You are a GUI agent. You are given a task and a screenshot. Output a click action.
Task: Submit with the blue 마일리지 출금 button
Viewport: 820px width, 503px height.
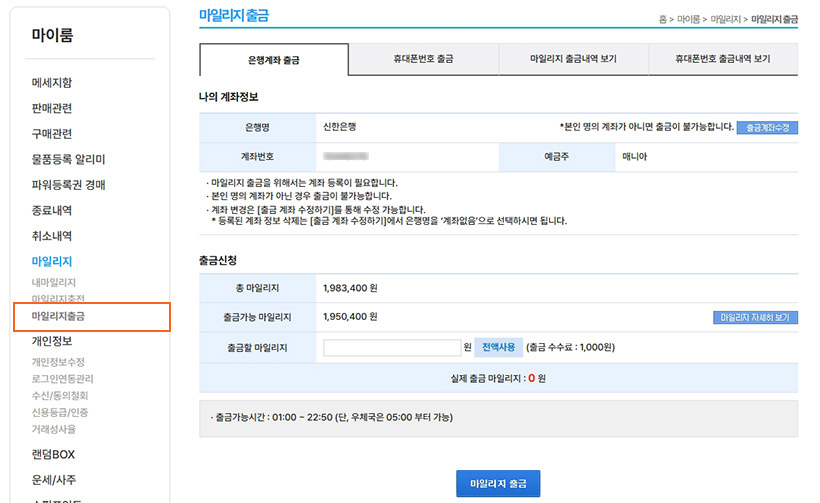(x=498, y=483)
